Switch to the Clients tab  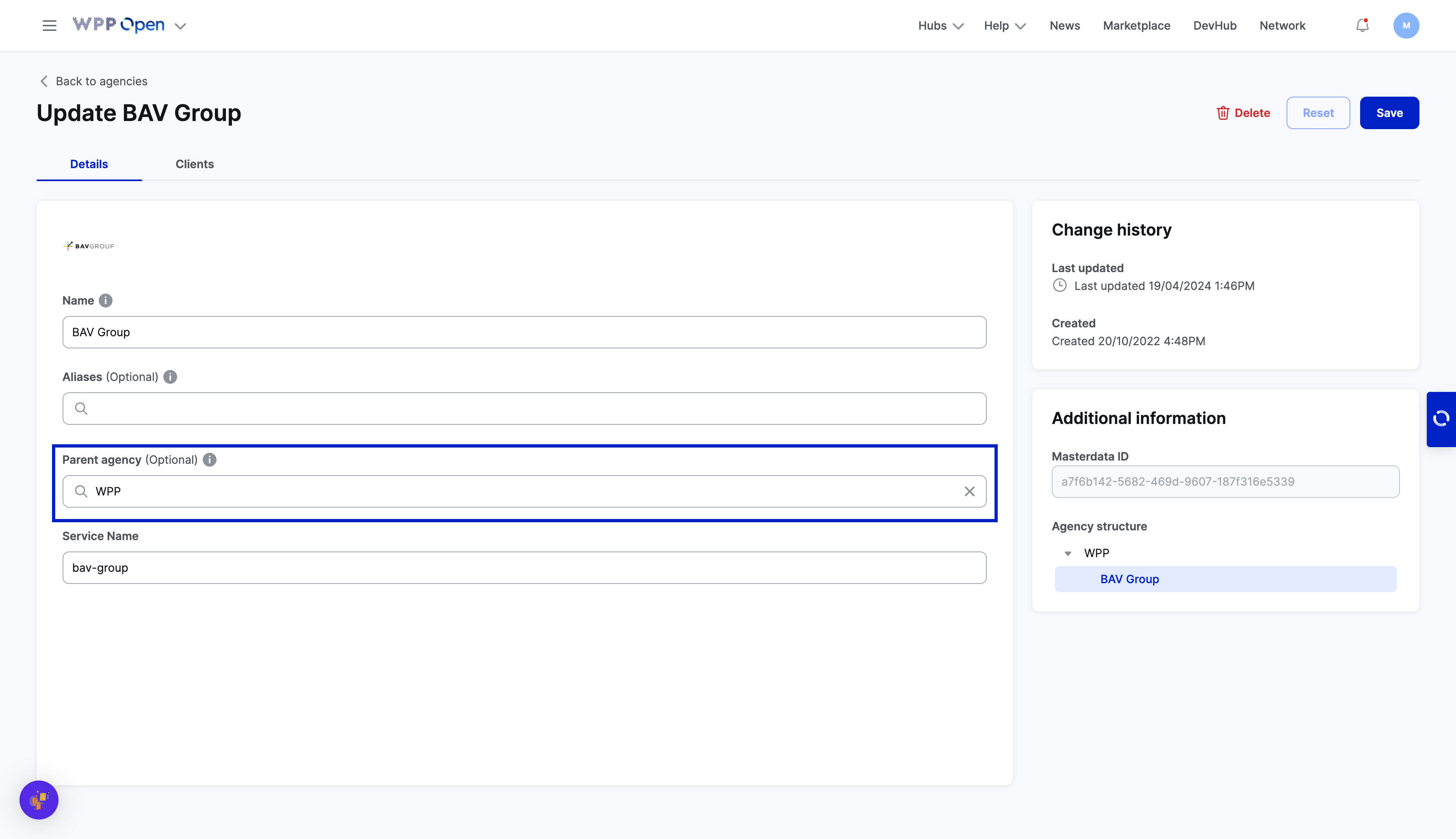[194, 164]
